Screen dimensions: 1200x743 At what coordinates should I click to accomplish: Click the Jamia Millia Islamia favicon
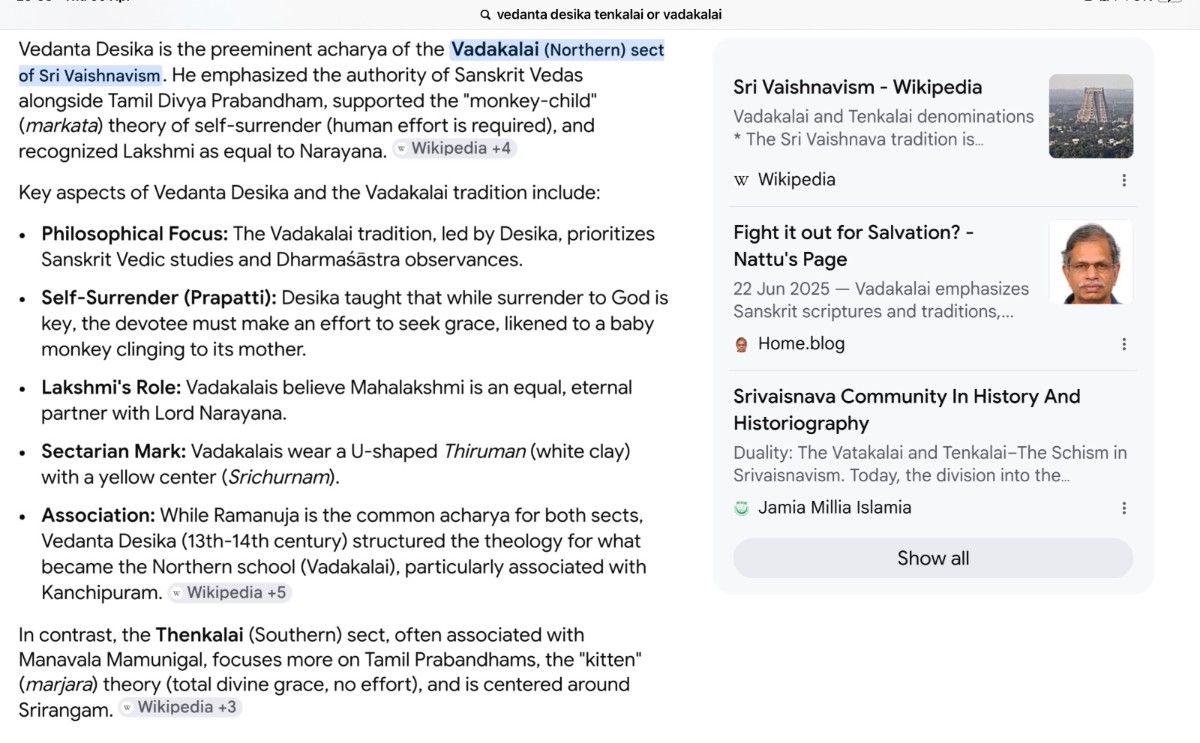tap(741, 508)
